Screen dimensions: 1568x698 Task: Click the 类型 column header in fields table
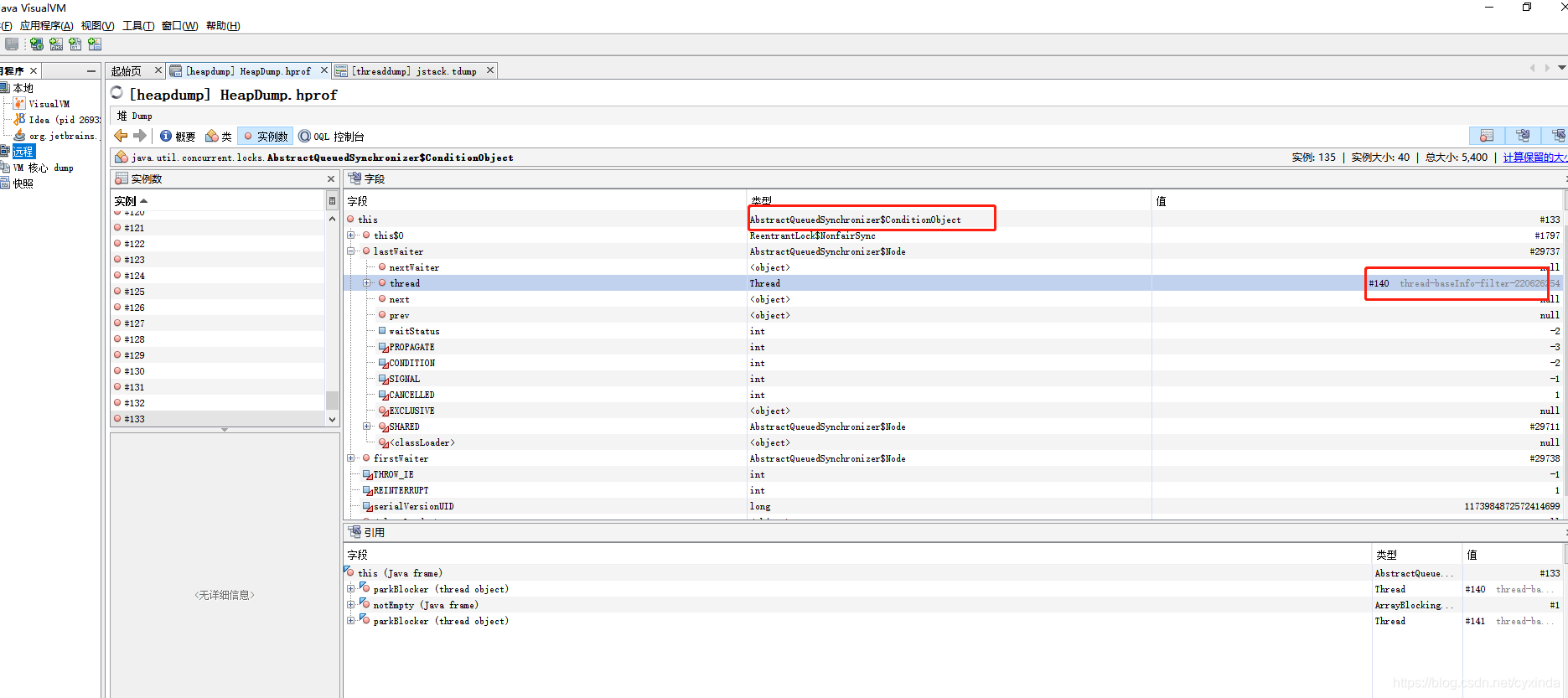pos(949,201)
